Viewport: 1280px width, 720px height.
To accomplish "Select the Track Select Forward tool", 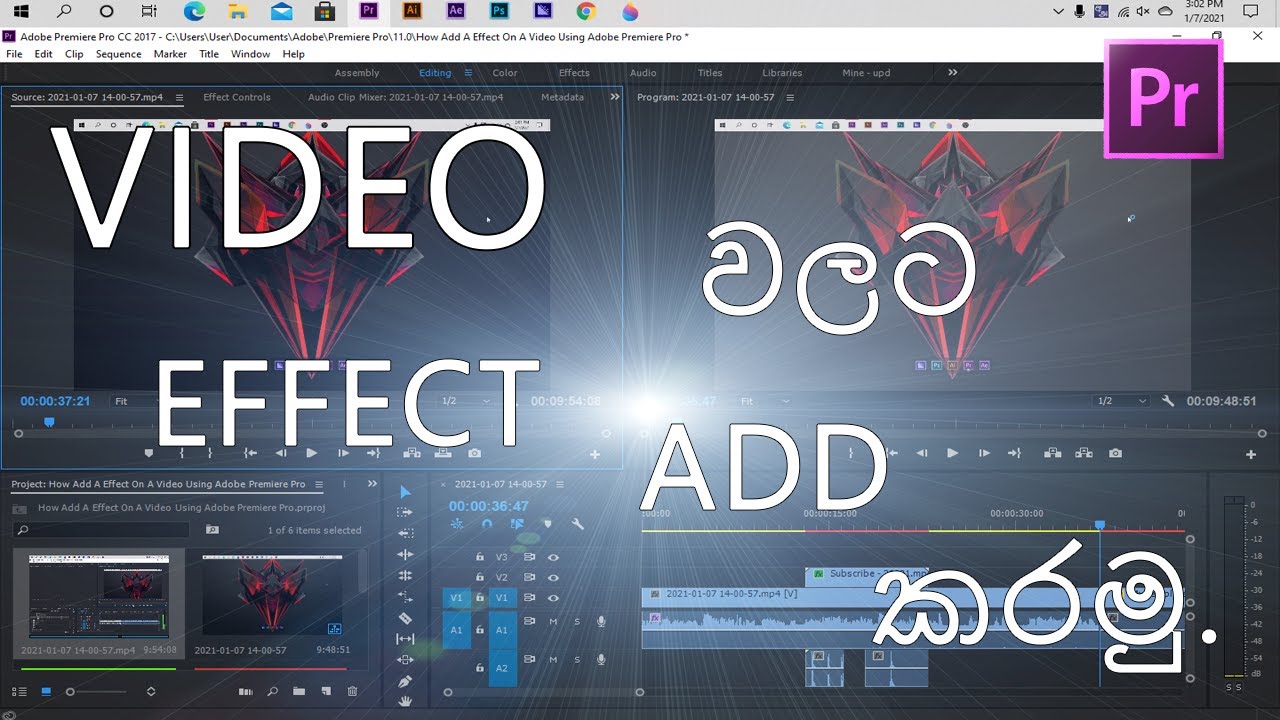I will 405,512.
